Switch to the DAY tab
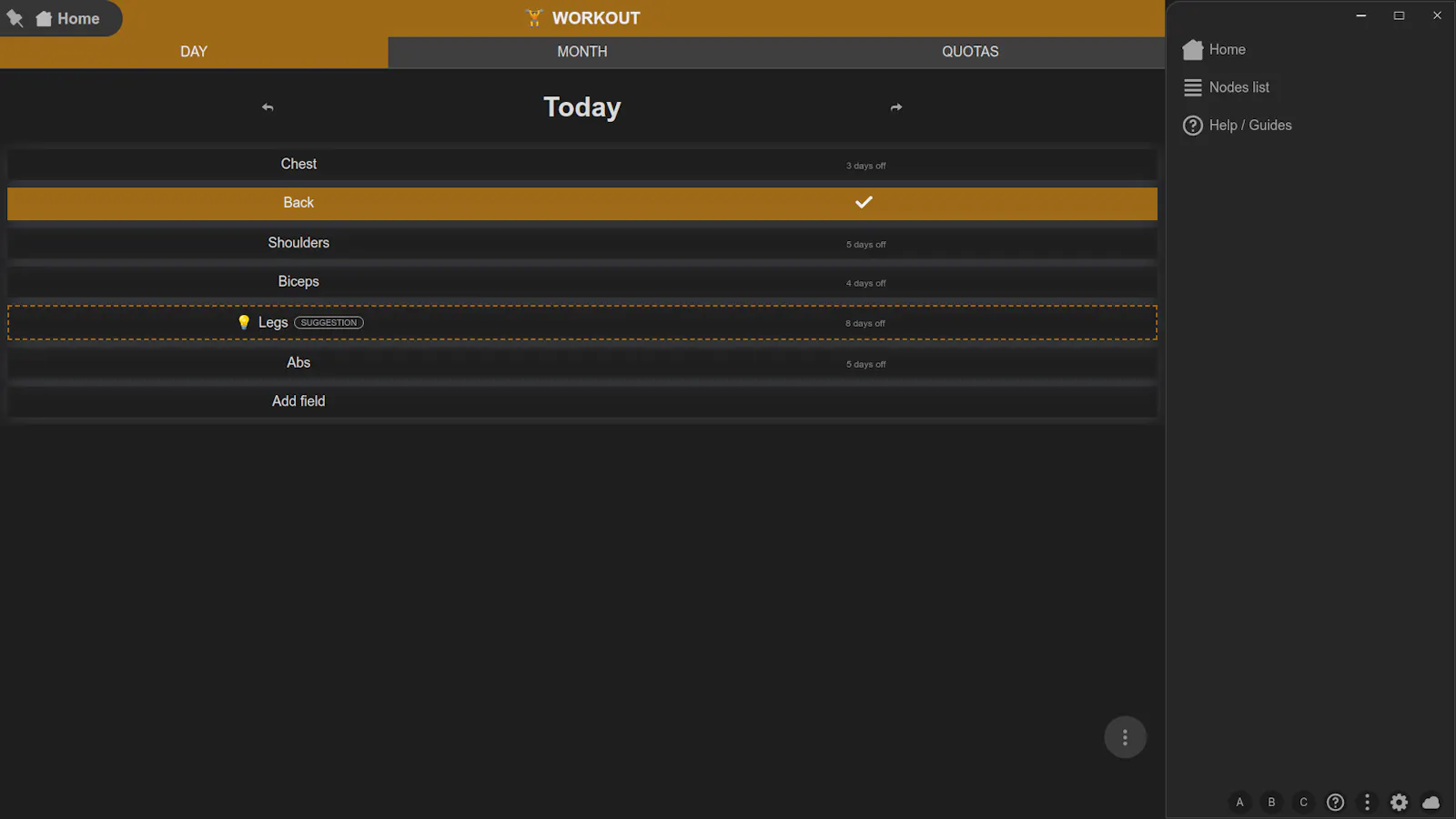 click(x=194, y=52)
